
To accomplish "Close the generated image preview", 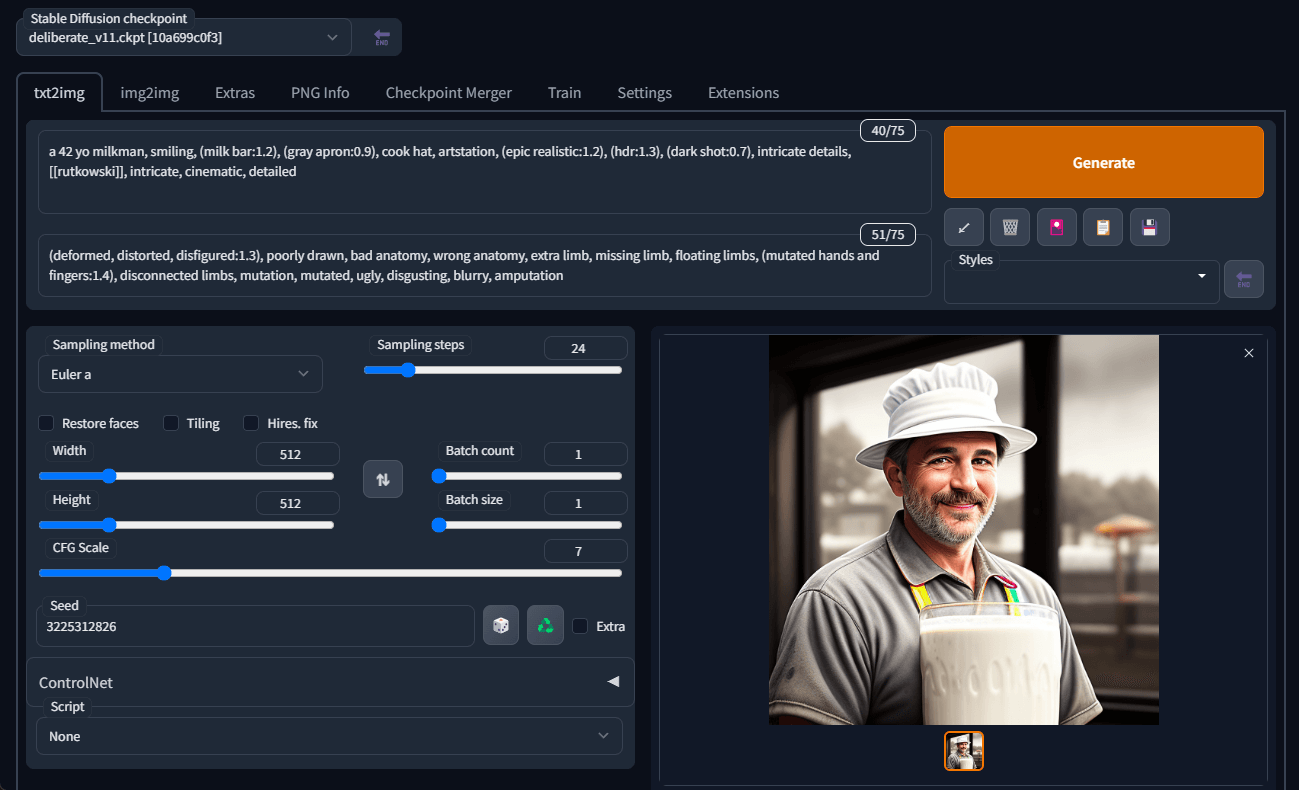I will coord(1248,353).
